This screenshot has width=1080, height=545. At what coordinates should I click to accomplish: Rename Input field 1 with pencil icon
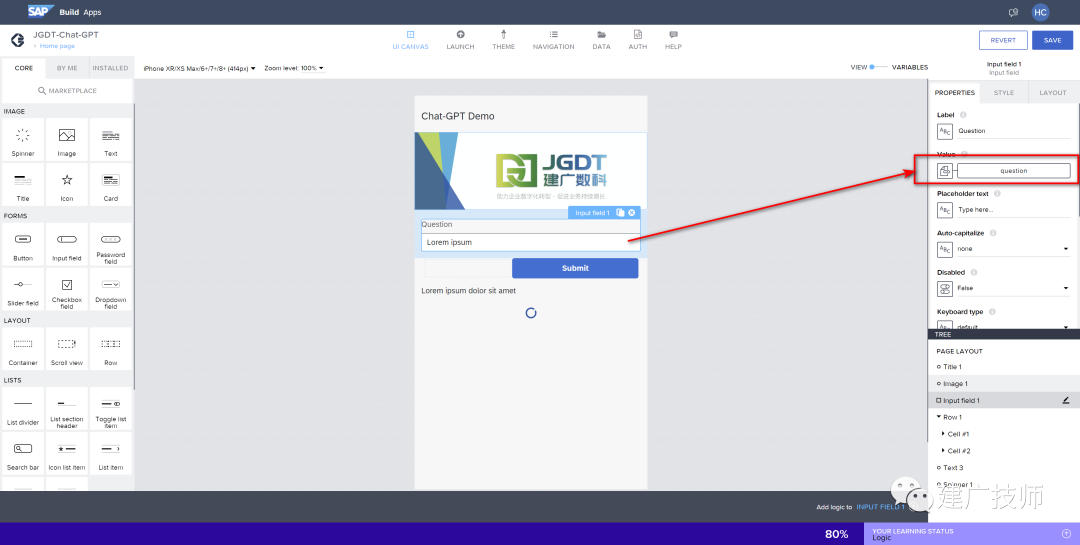[1066, 400]
